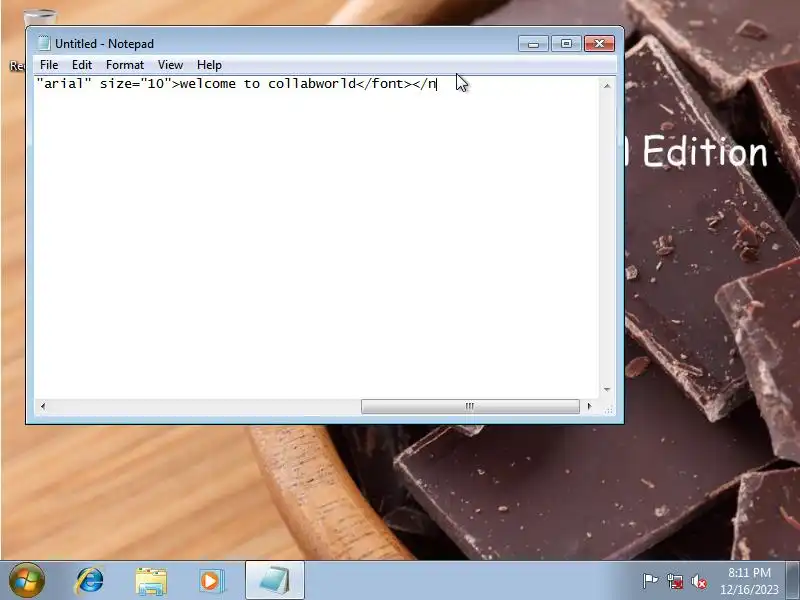Launch Internet Explorer from the taskbar
The height and width of the screenshot is (600, 800).
[x=89, y=581]
